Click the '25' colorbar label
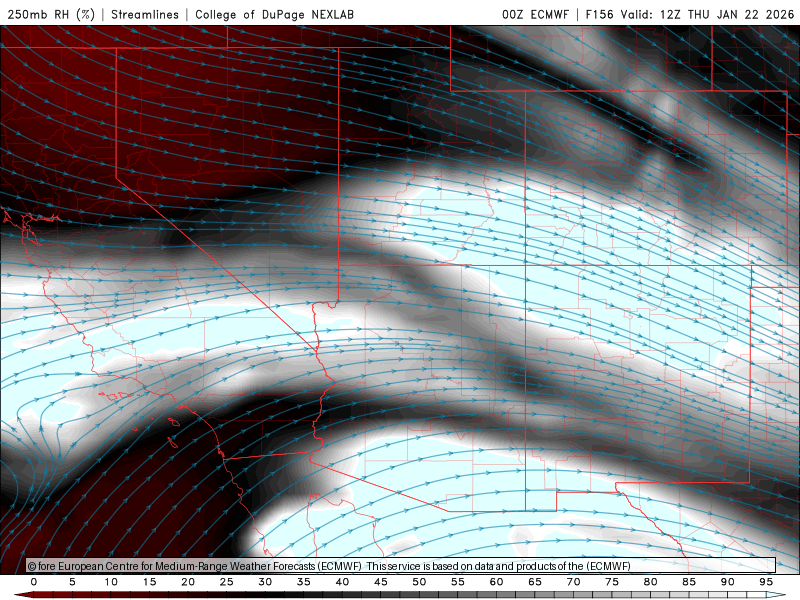The image size is (800, 600). pyautogui.click(x=227, y=582)
